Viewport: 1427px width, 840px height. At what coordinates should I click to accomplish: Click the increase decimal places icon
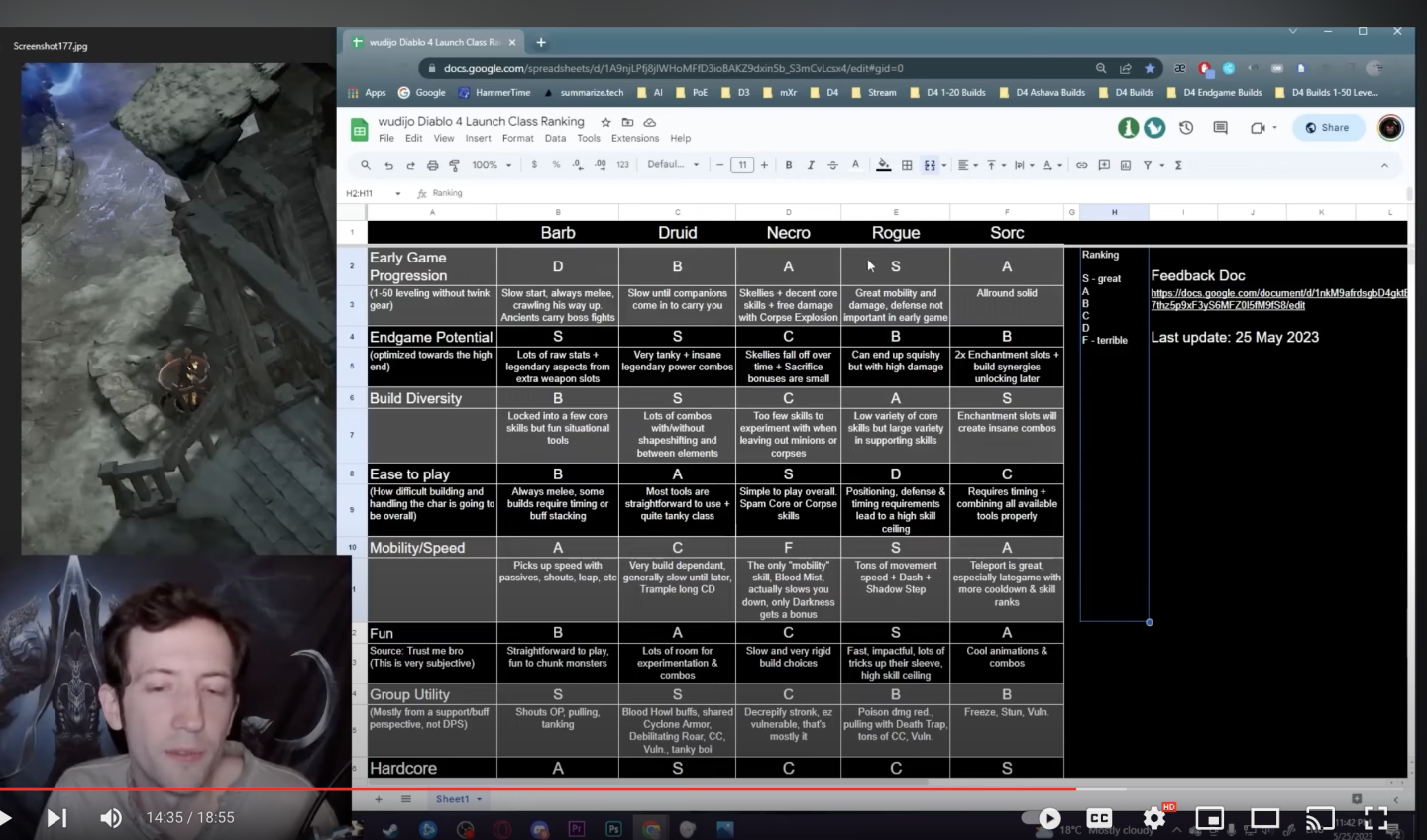[x=600, y=165]
